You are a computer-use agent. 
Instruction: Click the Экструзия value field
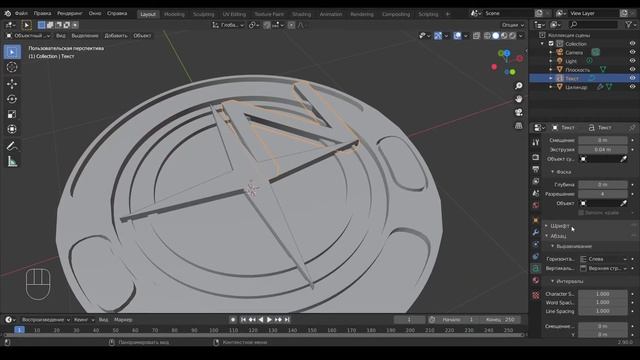(x=603, y=149)
